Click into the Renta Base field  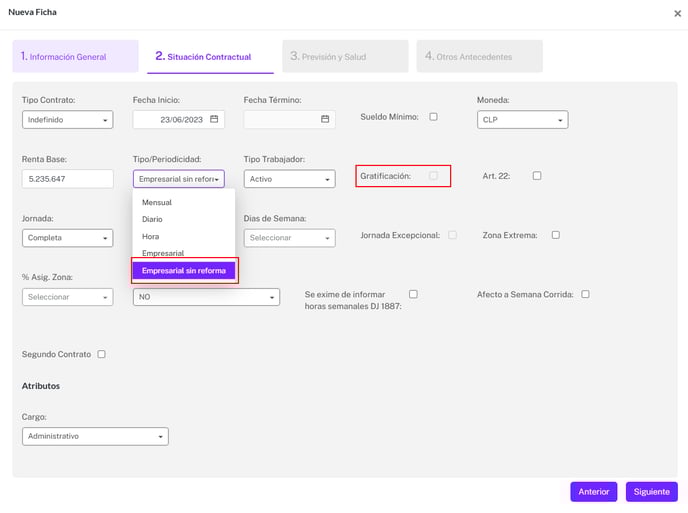coord(67,179)
